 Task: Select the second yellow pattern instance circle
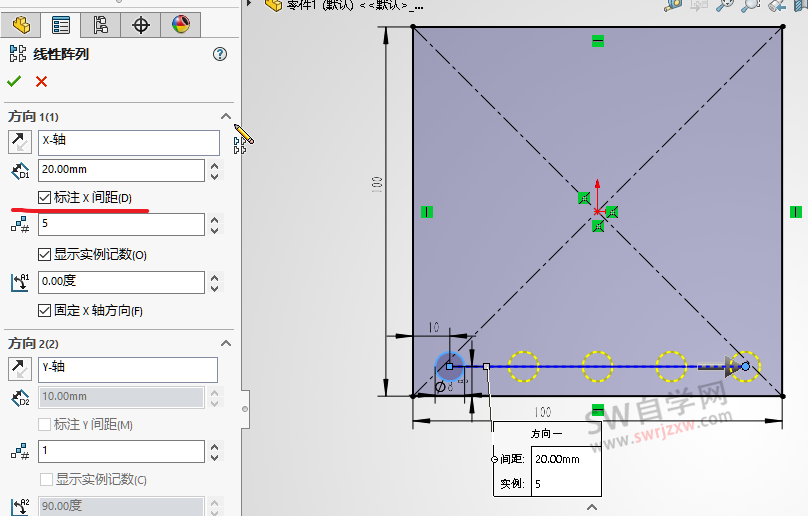click(x=523, y=367)
